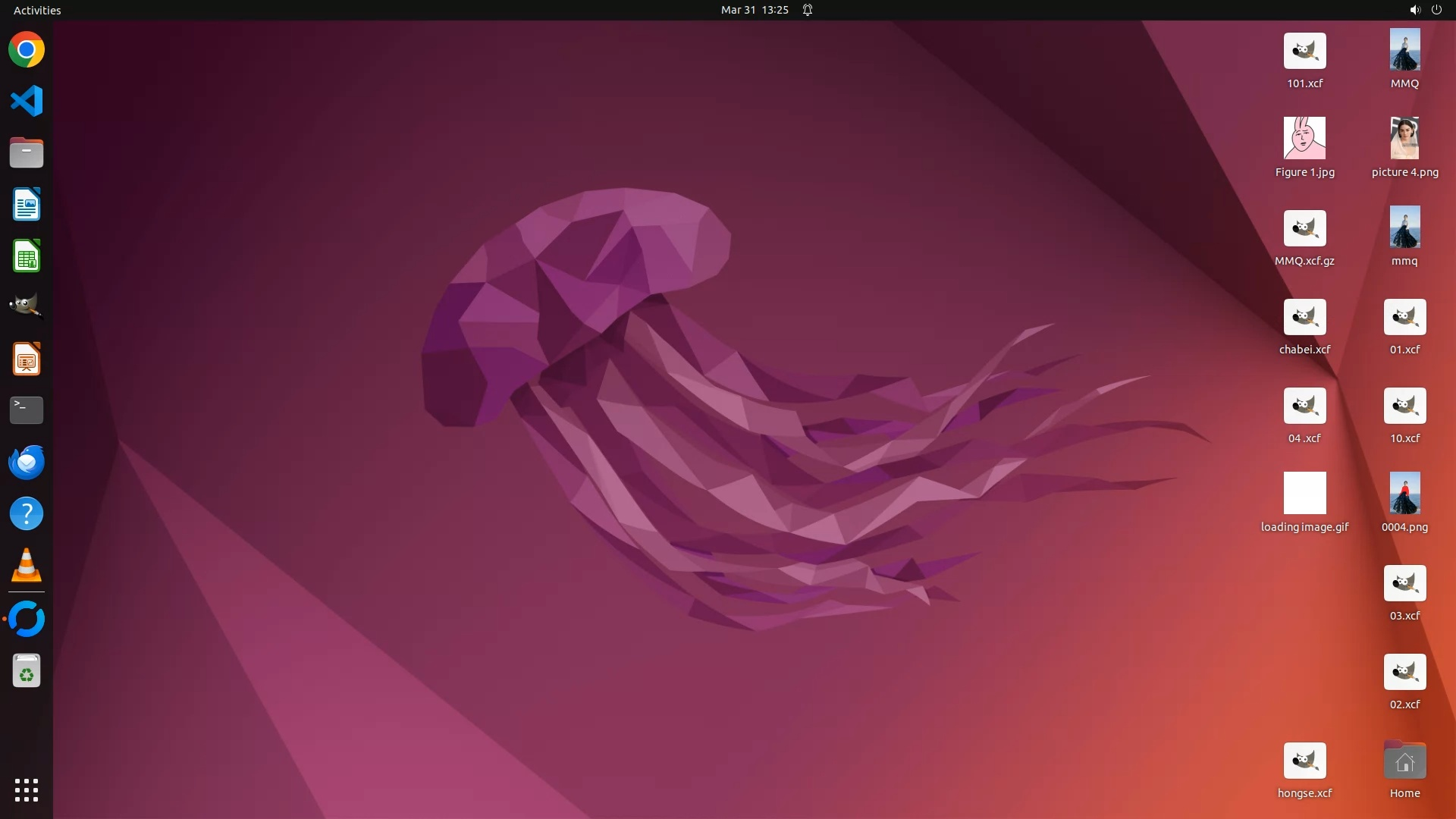1456x819 pixels.
Task: Open the Terminal from the dock
Action: point(27,410)
